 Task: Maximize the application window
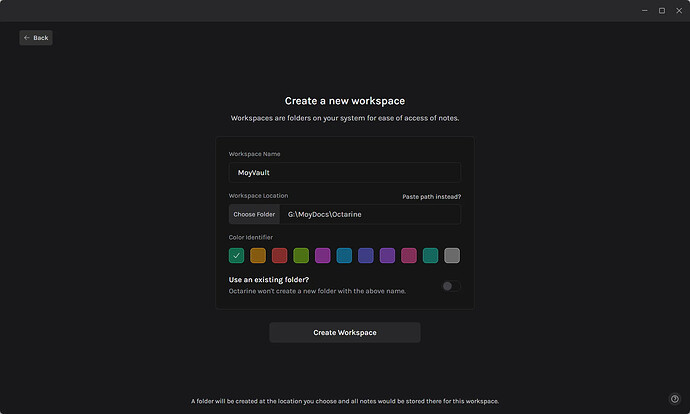click(x=661, y=10)
